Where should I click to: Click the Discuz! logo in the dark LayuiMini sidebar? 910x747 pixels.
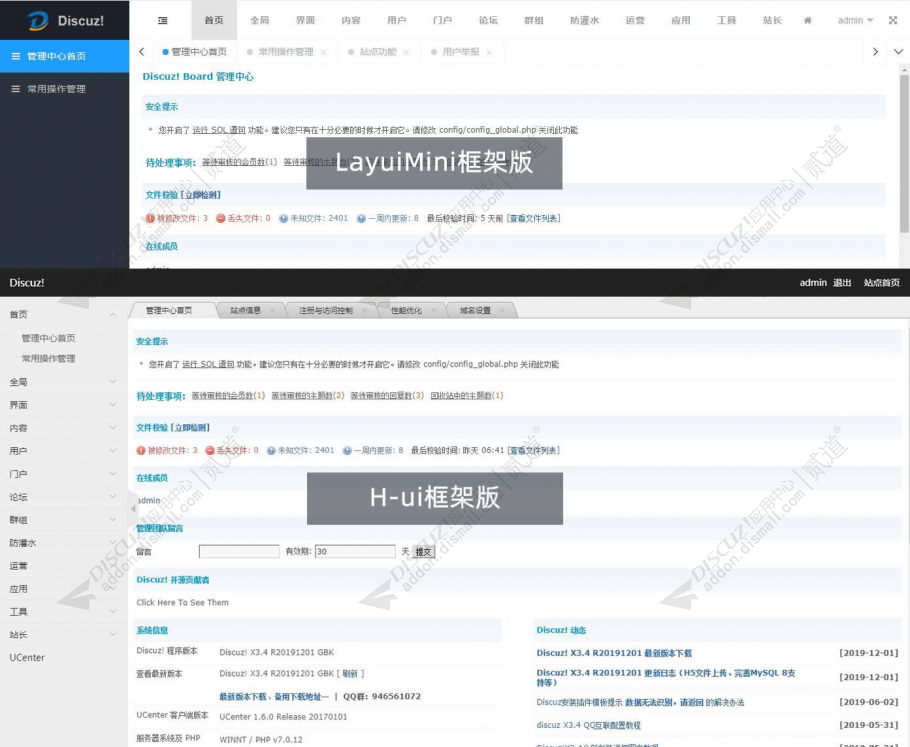click(x=64, y=20)
